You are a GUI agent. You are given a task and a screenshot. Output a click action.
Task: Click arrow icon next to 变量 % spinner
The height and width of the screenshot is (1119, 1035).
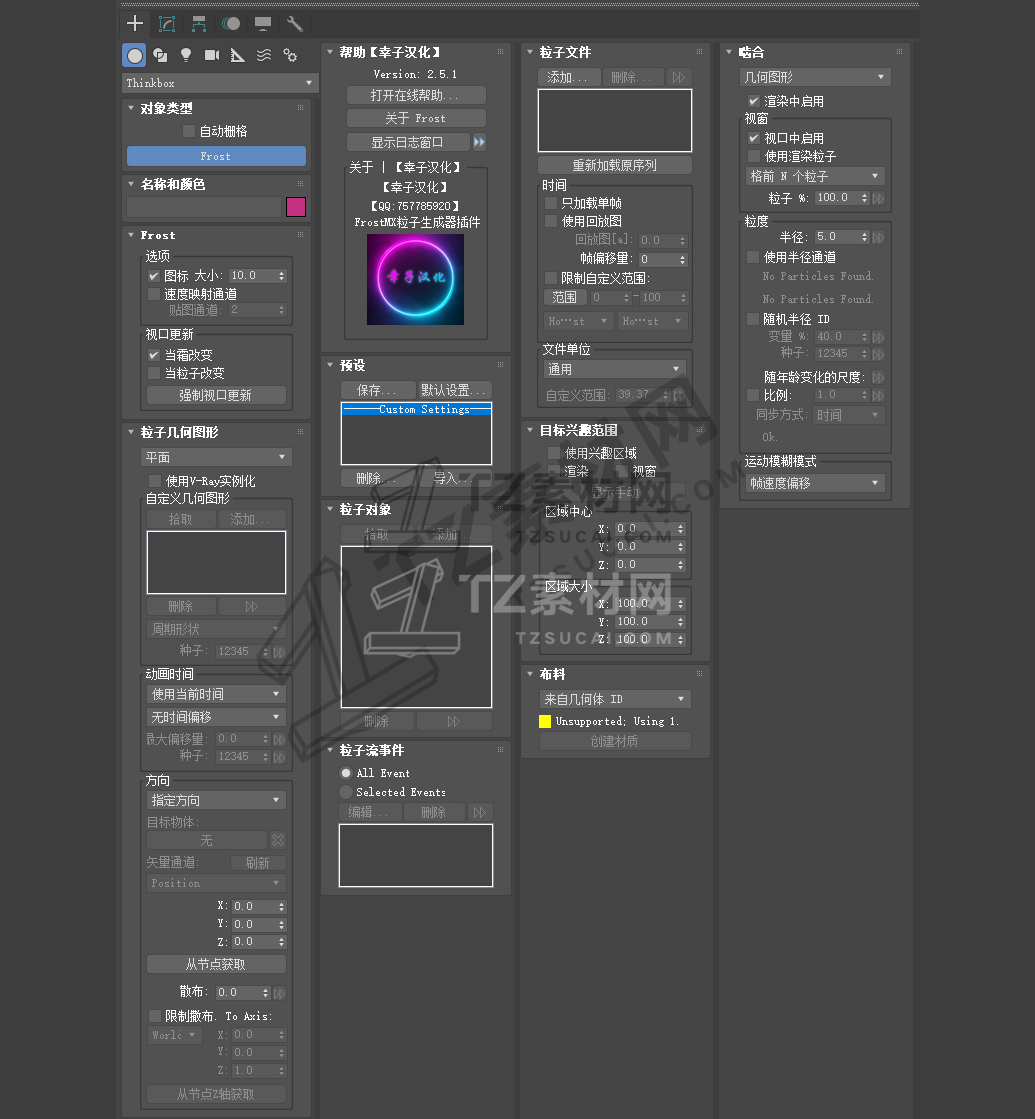pos(879,337)
